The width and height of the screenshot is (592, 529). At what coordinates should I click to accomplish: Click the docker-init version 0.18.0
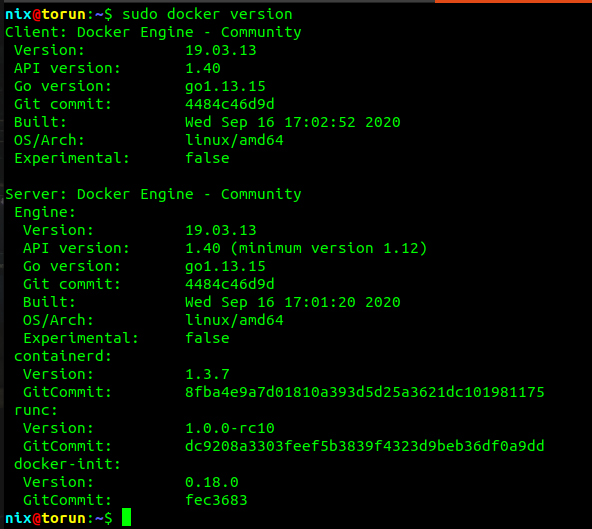tap(212, 482)
